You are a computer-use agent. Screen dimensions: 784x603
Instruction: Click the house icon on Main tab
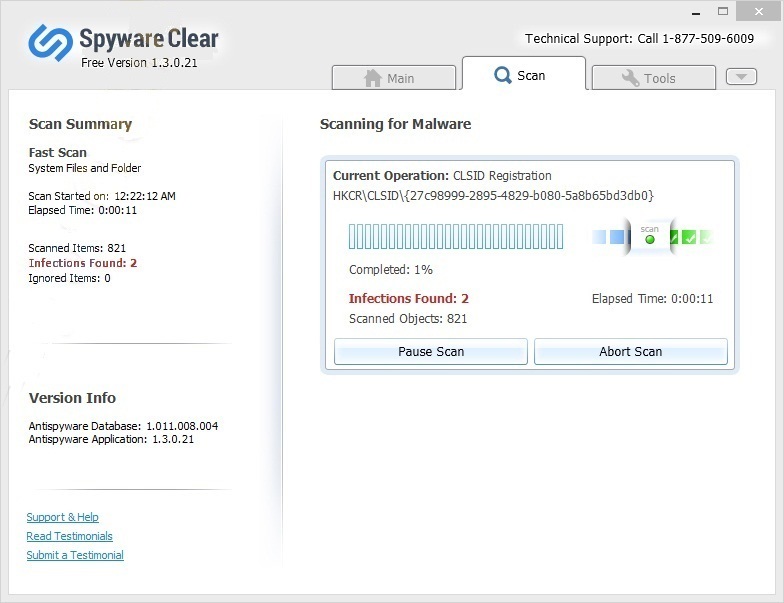pyautogui.click(x=372, y=78)
